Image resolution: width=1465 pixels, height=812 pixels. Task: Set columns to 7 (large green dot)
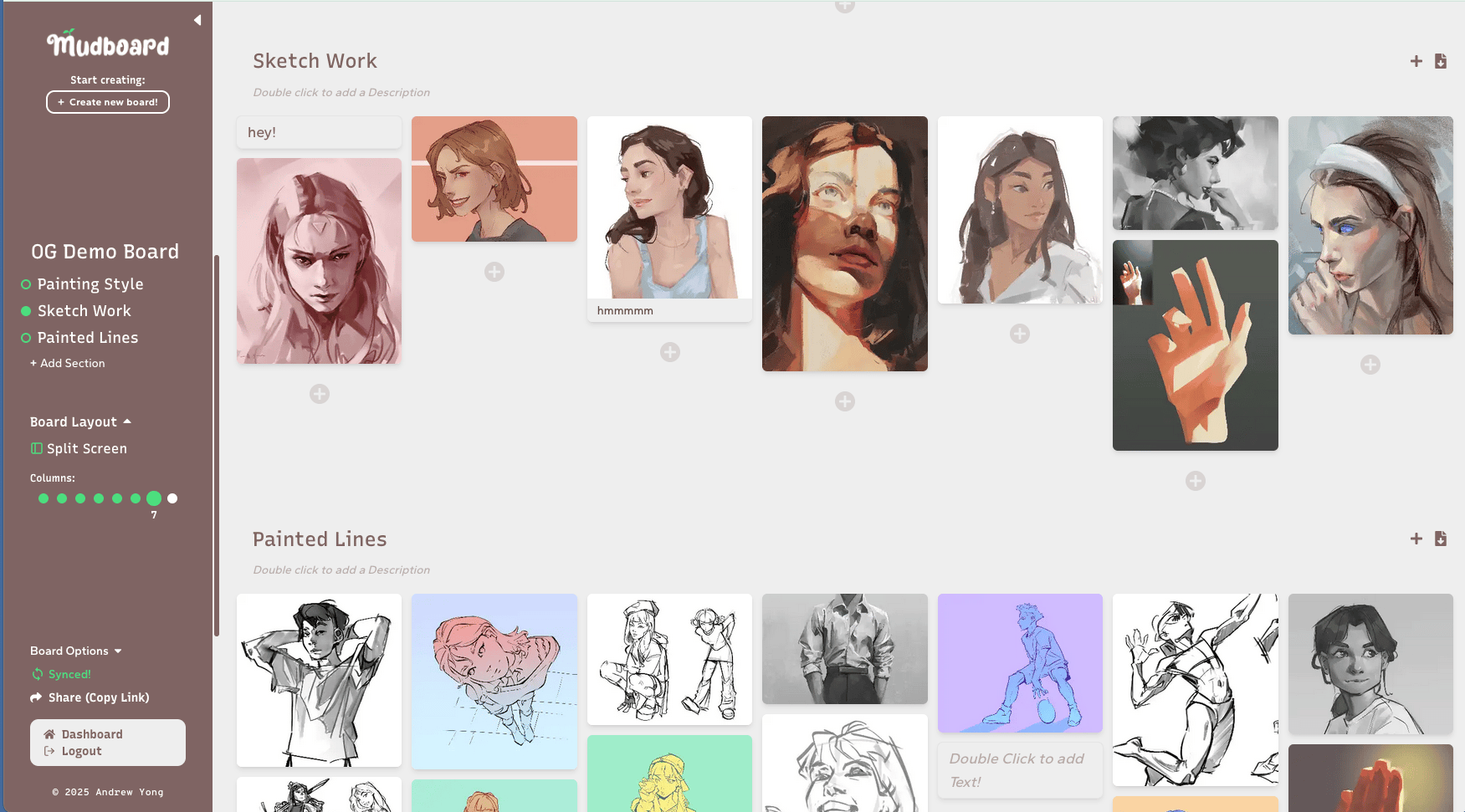[x=154, y=498]
